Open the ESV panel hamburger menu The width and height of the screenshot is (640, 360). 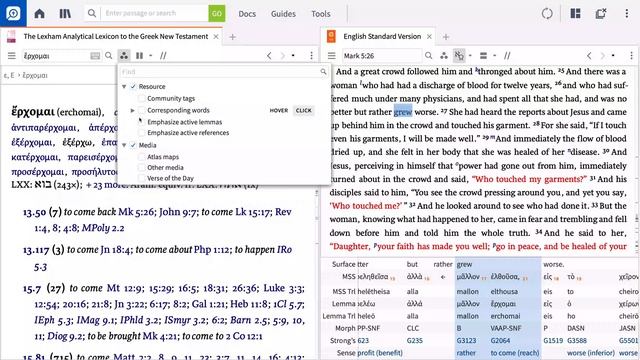[x=331, y=56]
